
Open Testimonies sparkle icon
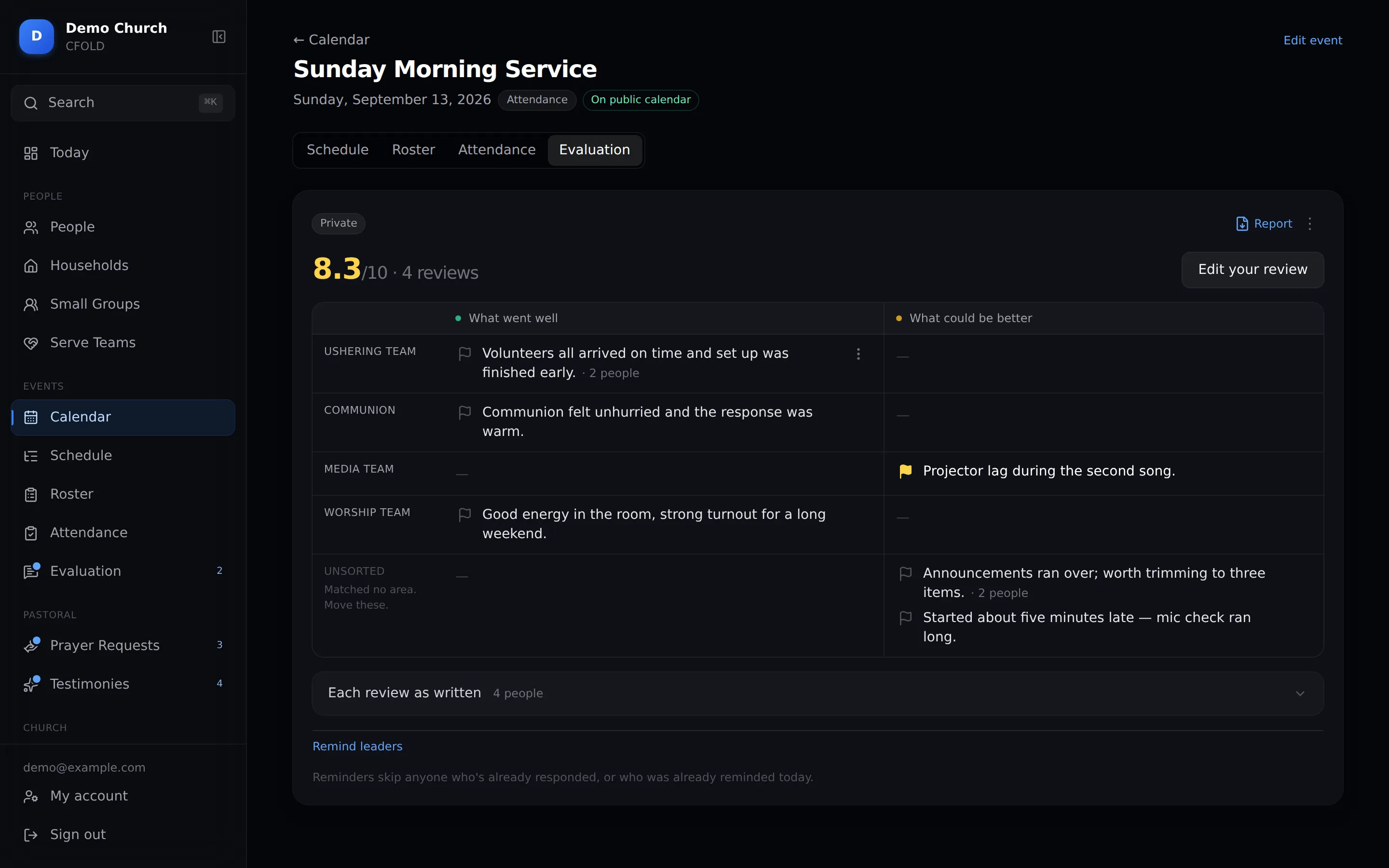tap(31, 684)
